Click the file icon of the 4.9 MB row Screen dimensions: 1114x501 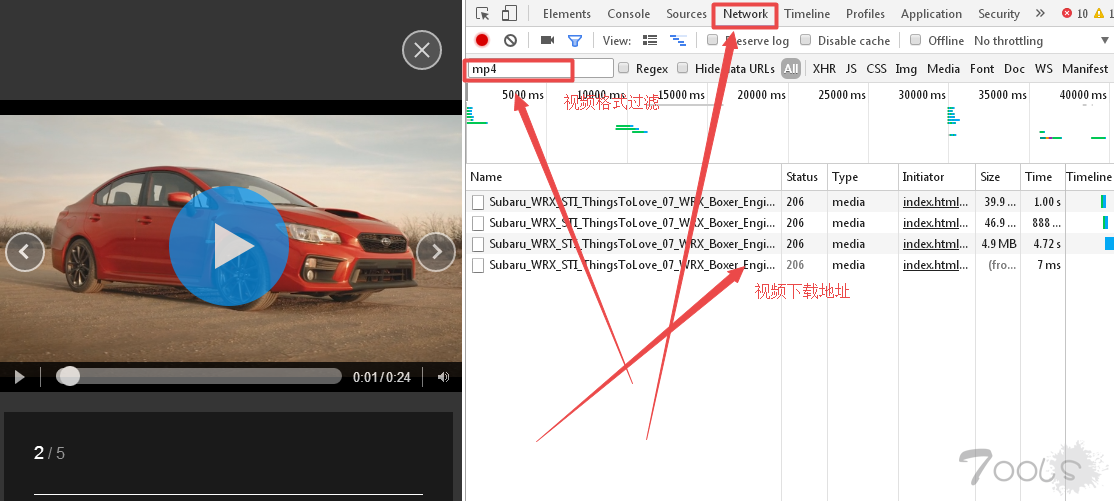point(478,244)
